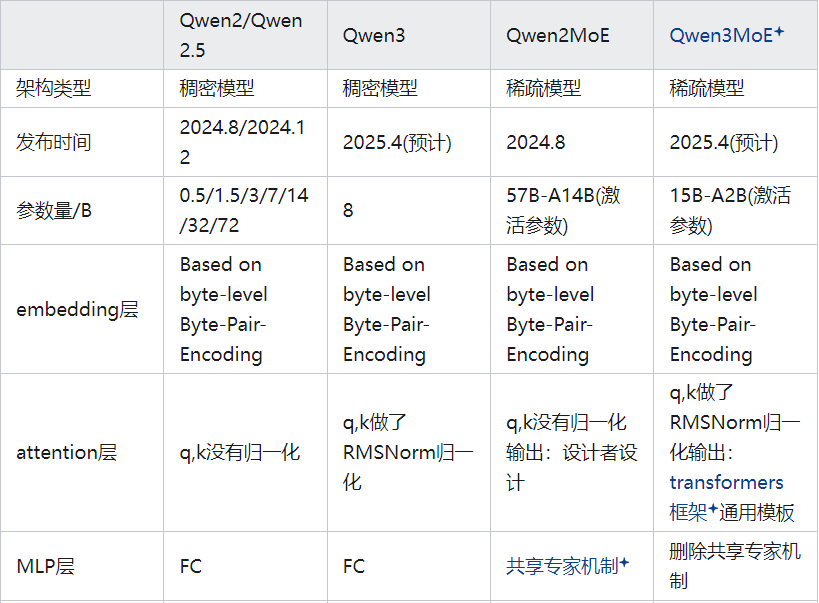Screen dimensions: 819x603
Task: Select 稀疏模型 in the Qwen3MoE column
Action: [707, 88]
